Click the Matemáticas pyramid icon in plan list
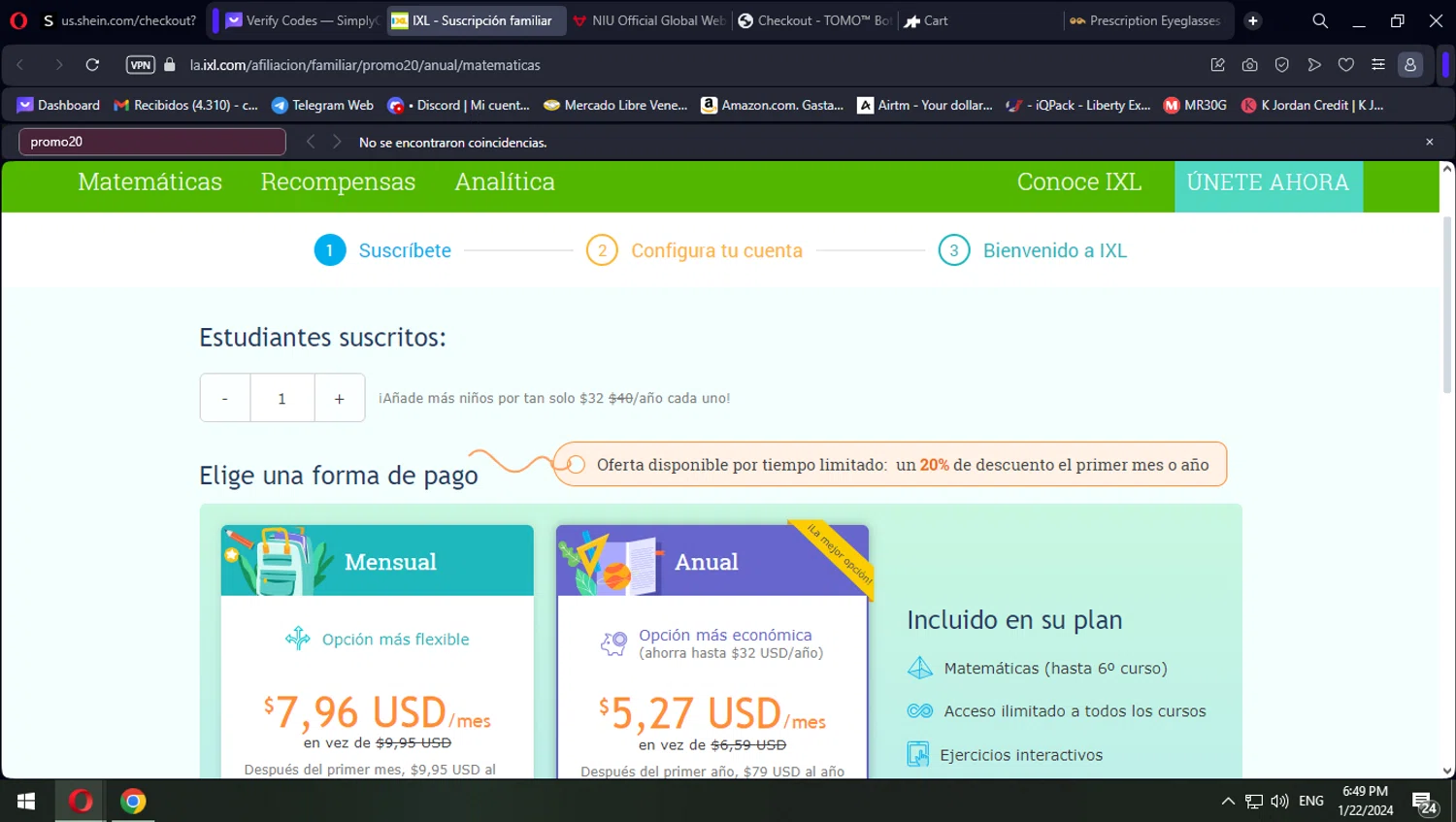This screenshot has width=1456, height=822. coord(919,668)
